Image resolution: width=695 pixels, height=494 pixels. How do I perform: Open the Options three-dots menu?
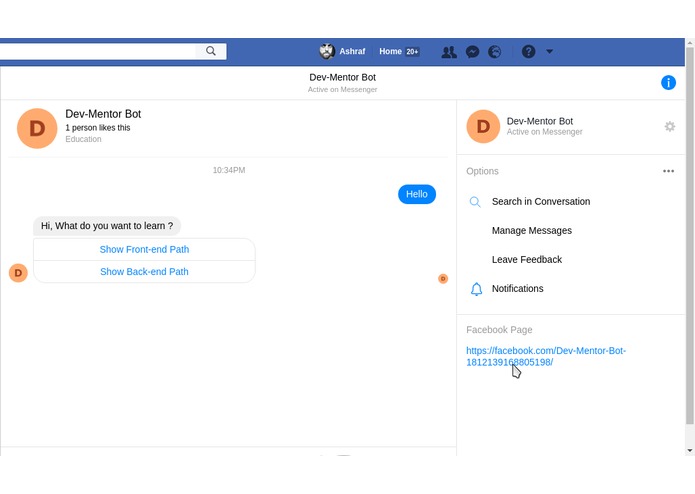pyautogui.click(x=668, y=171)
